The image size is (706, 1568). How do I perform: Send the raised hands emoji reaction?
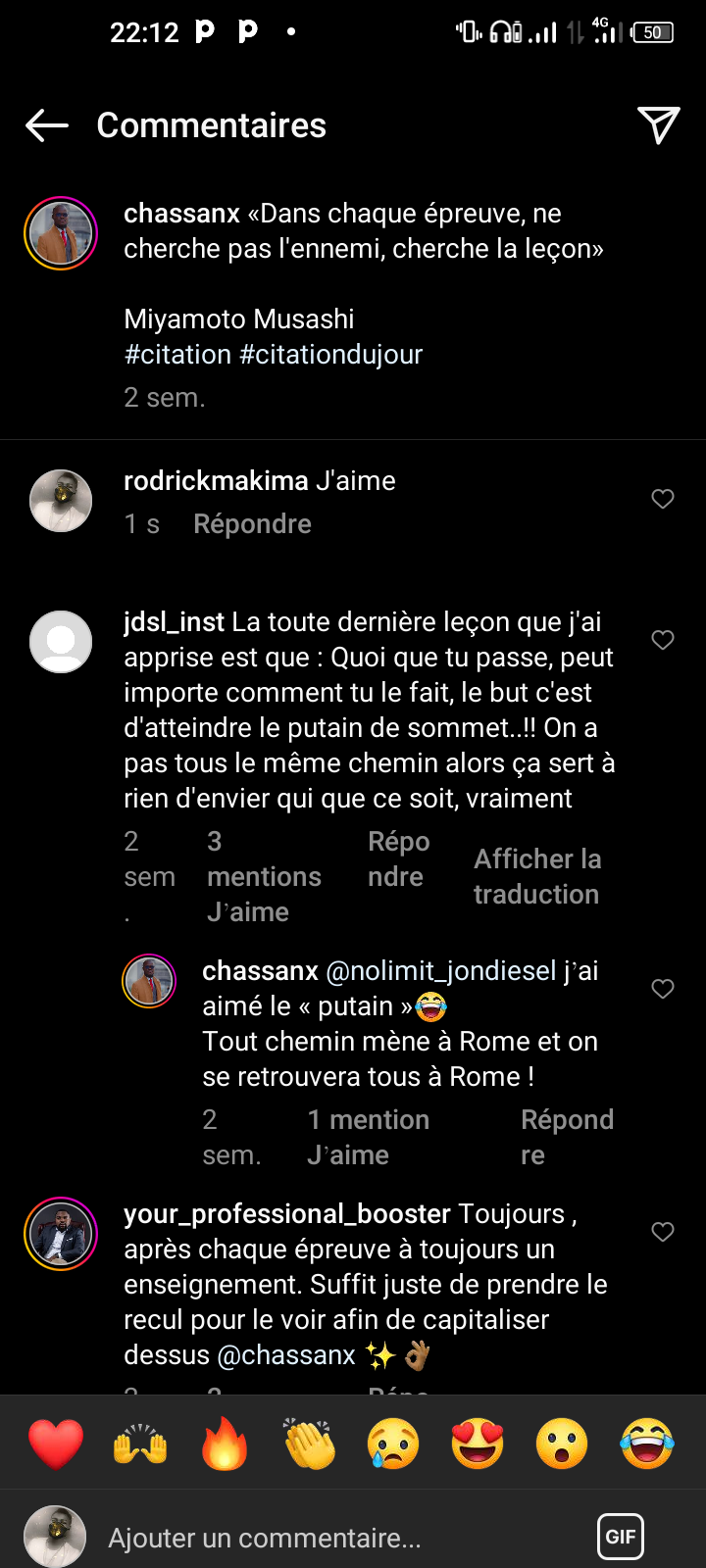click(140, 1443)
